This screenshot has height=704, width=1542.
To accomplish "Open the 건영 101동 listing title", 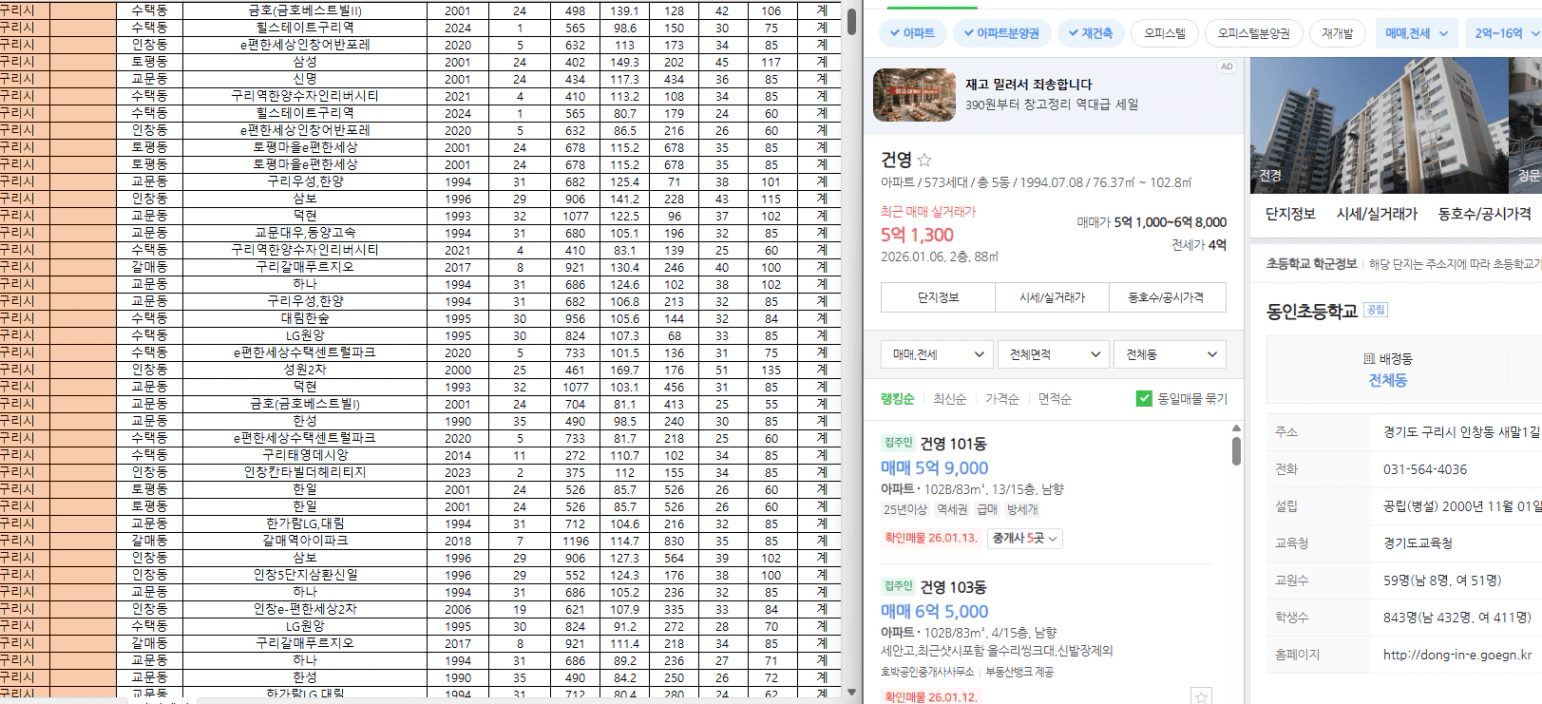I will pyautogui.click(x=953, y=445).
